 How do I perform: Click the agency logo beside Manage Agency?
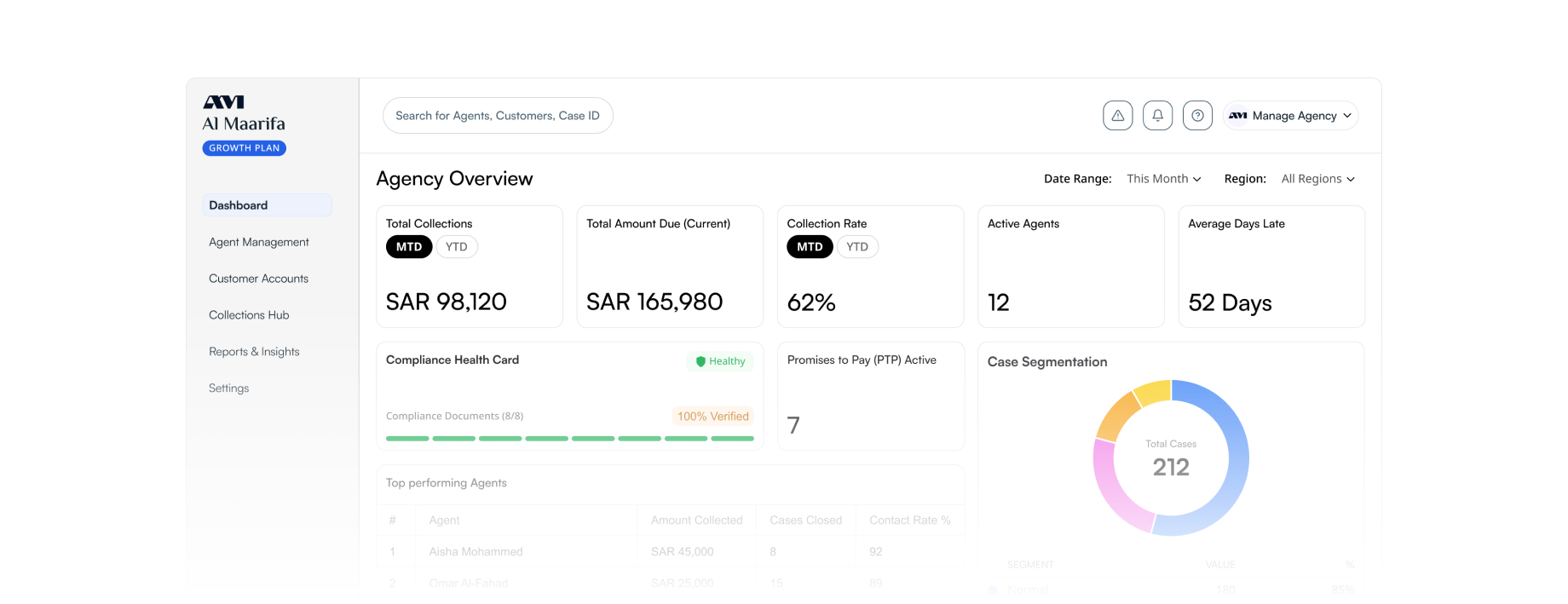click(1237, 116)
